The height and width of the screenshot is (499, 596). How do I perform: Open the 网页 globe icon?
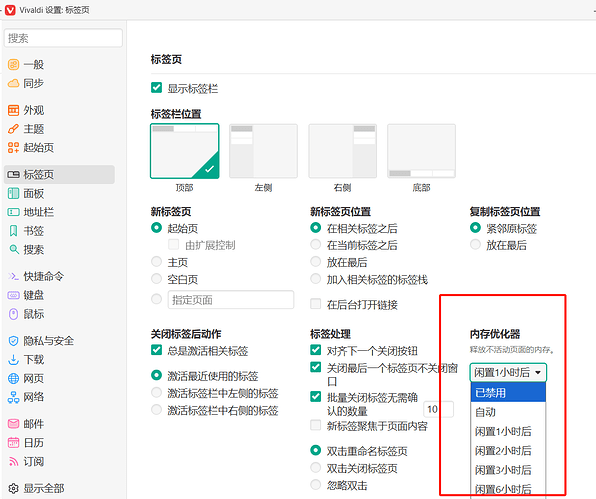click(13, 379)
